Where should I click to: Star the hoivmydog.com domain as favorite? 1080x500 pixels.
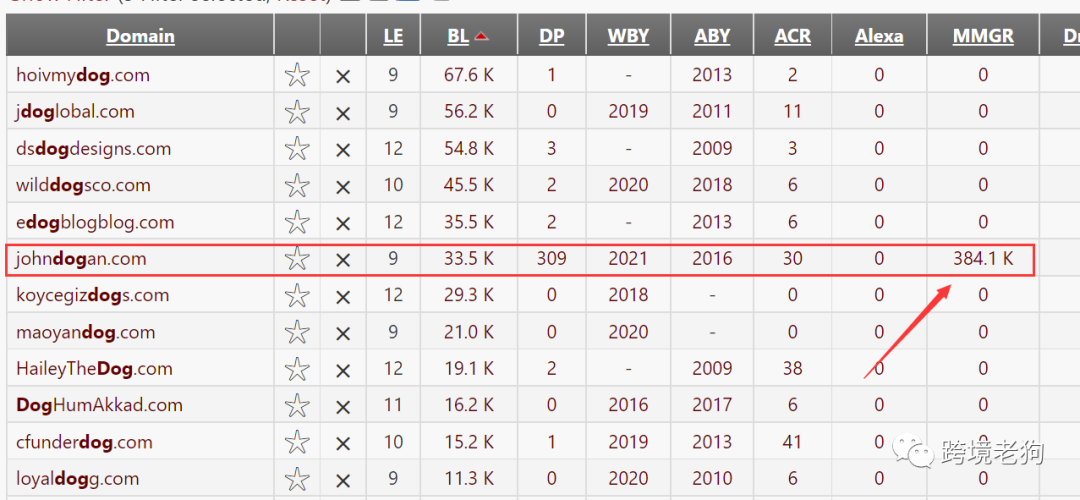click(x=297, y=75)
